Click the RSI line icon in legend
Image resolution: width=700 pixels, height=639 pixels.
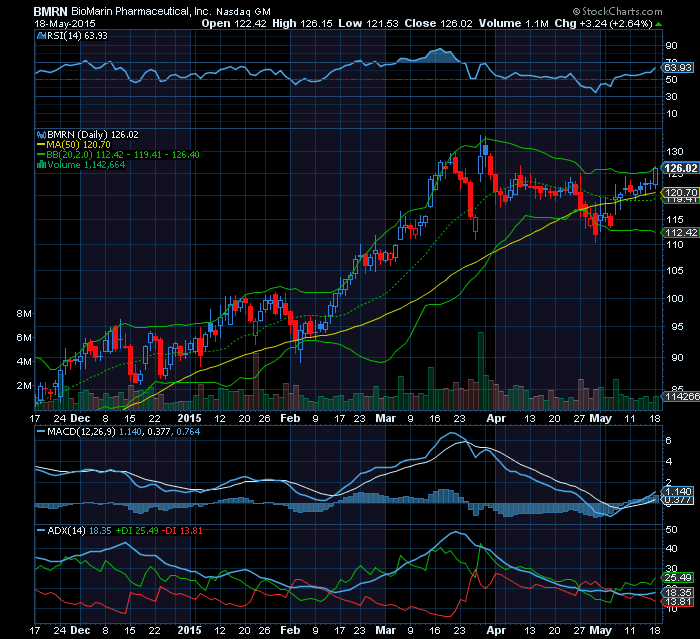[42, 36]
